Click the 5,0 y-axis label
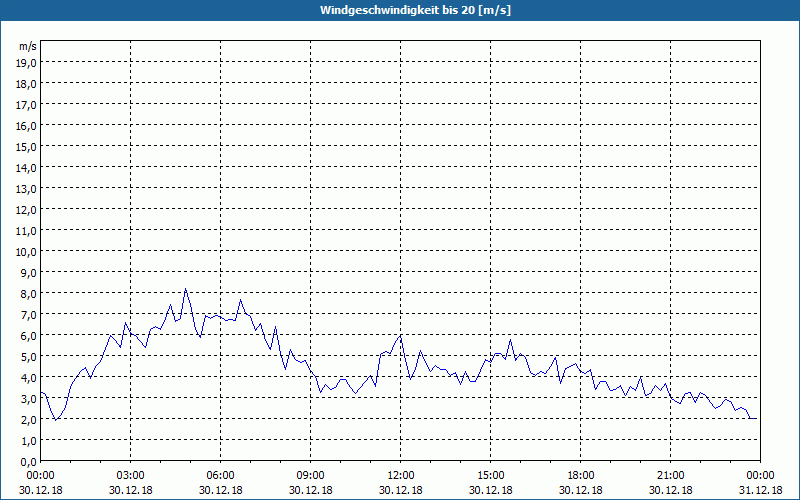This screenshot has height=500, width=800. [29, 357]
